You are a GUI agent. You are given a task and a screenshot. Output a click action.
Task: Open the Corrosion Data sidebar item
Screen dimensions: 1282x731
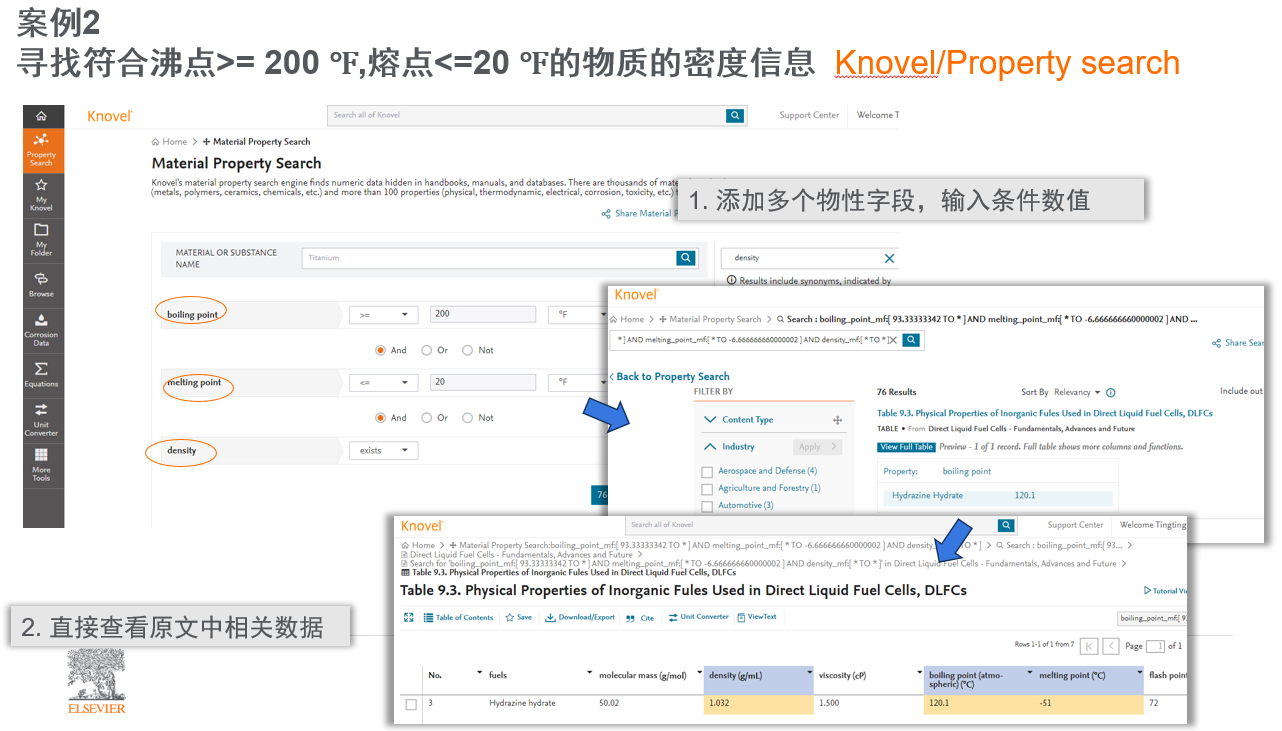[41, 330]
